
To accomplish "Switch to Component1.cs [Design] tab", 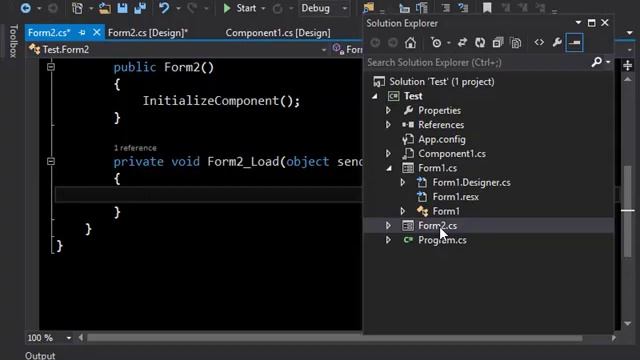I will 278,33.
